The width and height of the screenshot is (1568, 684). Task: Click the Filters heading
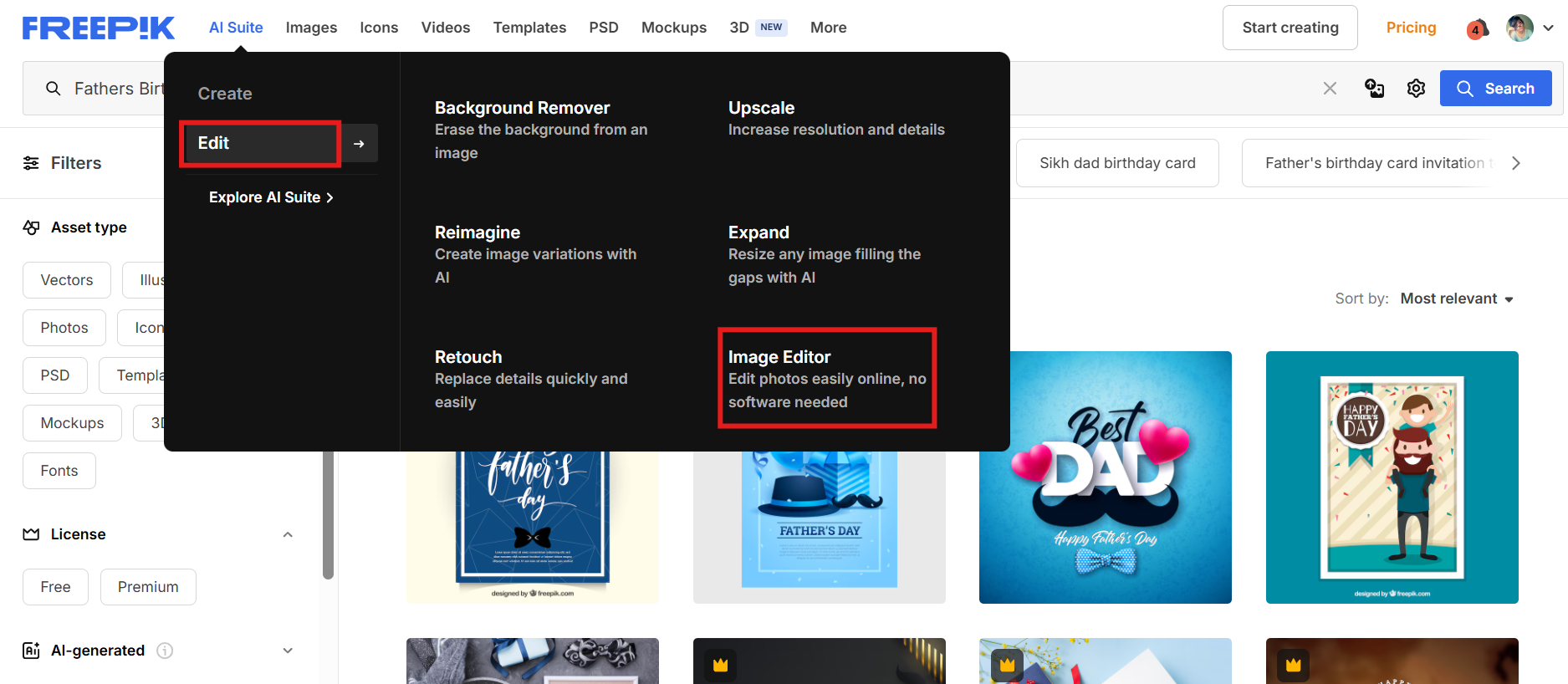tap(76, 163)
